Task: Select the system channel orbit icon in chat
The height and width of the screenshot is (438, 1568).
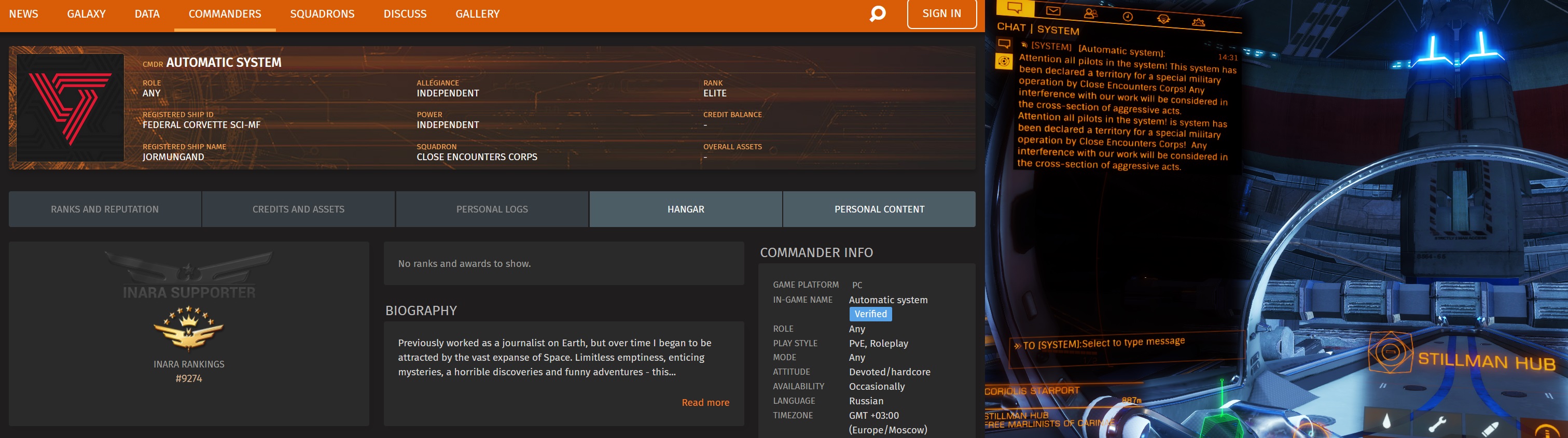Action: [1004, 62]
